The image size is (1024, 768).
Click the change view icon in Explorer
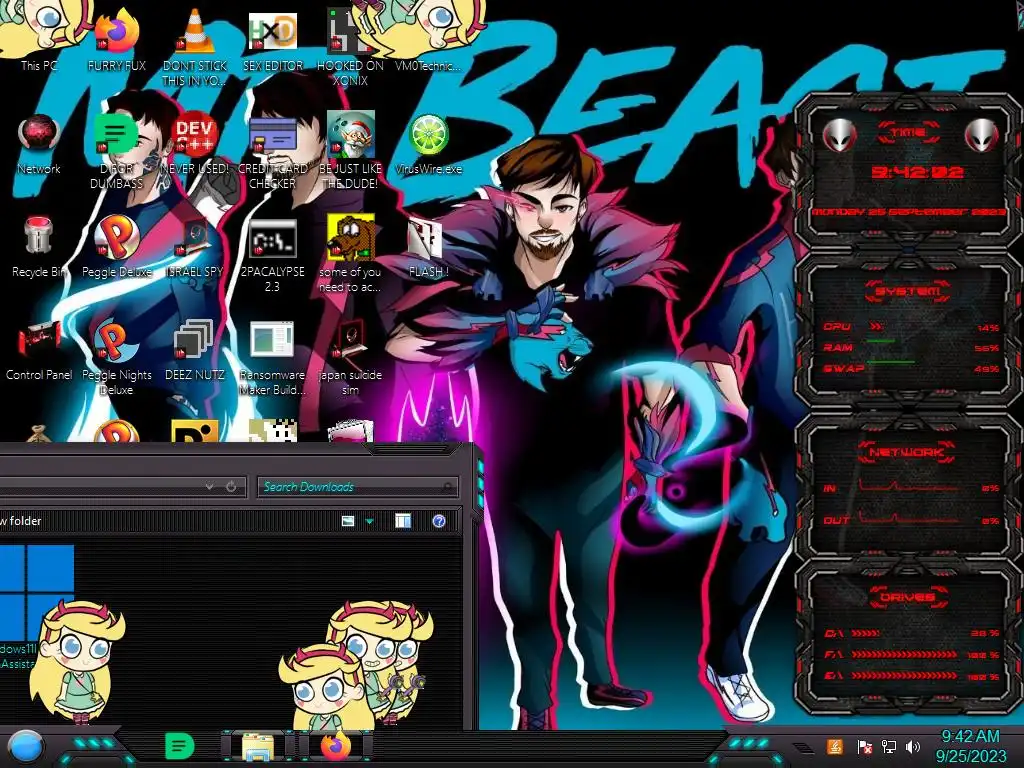348,520
